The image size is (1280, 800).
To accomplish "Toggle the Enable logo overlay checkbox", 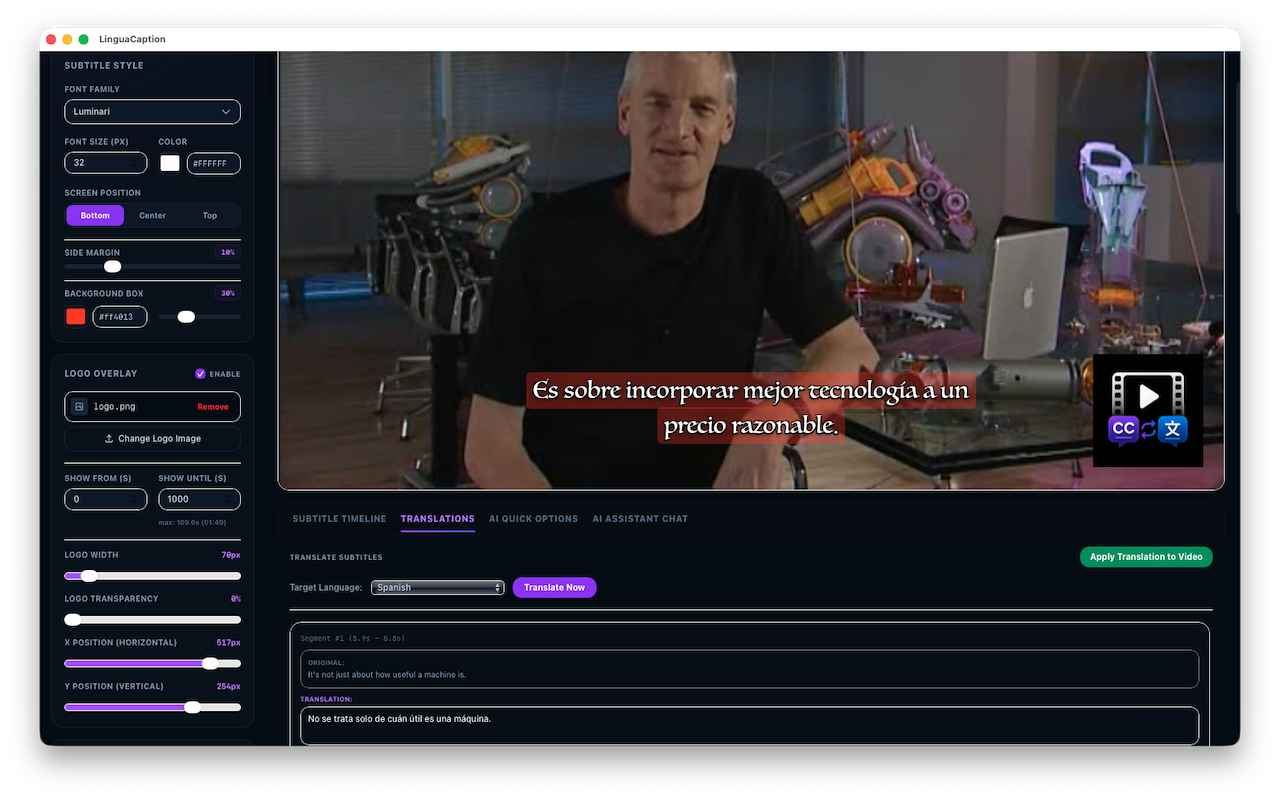I will coord(200,374).
